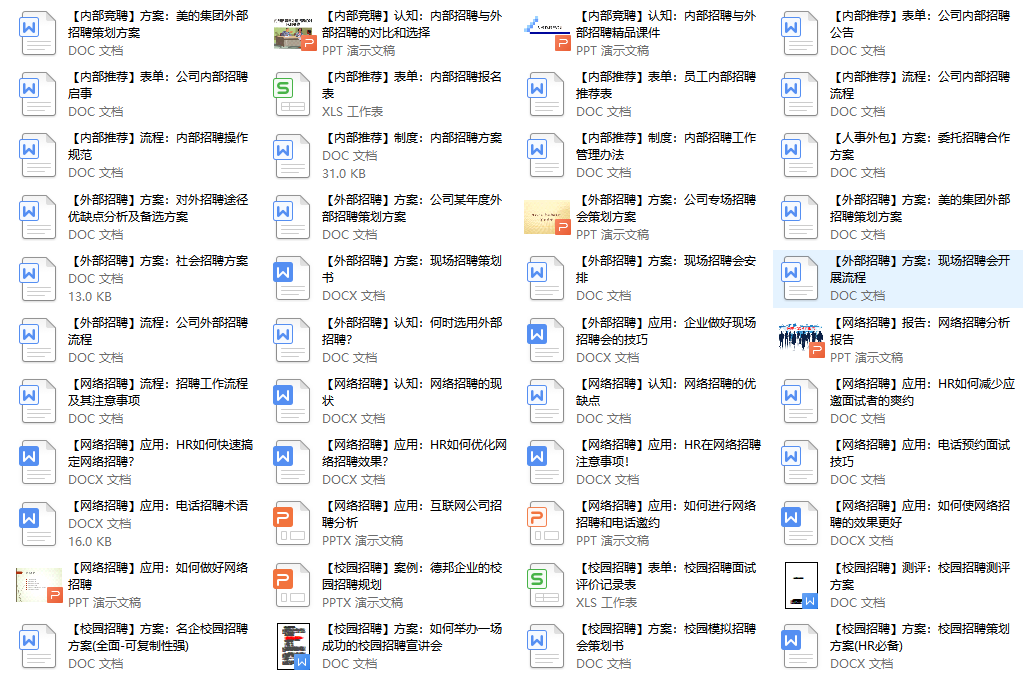Select file name 【外部招聘】方案：社会招聘方案

coord(158,261)
